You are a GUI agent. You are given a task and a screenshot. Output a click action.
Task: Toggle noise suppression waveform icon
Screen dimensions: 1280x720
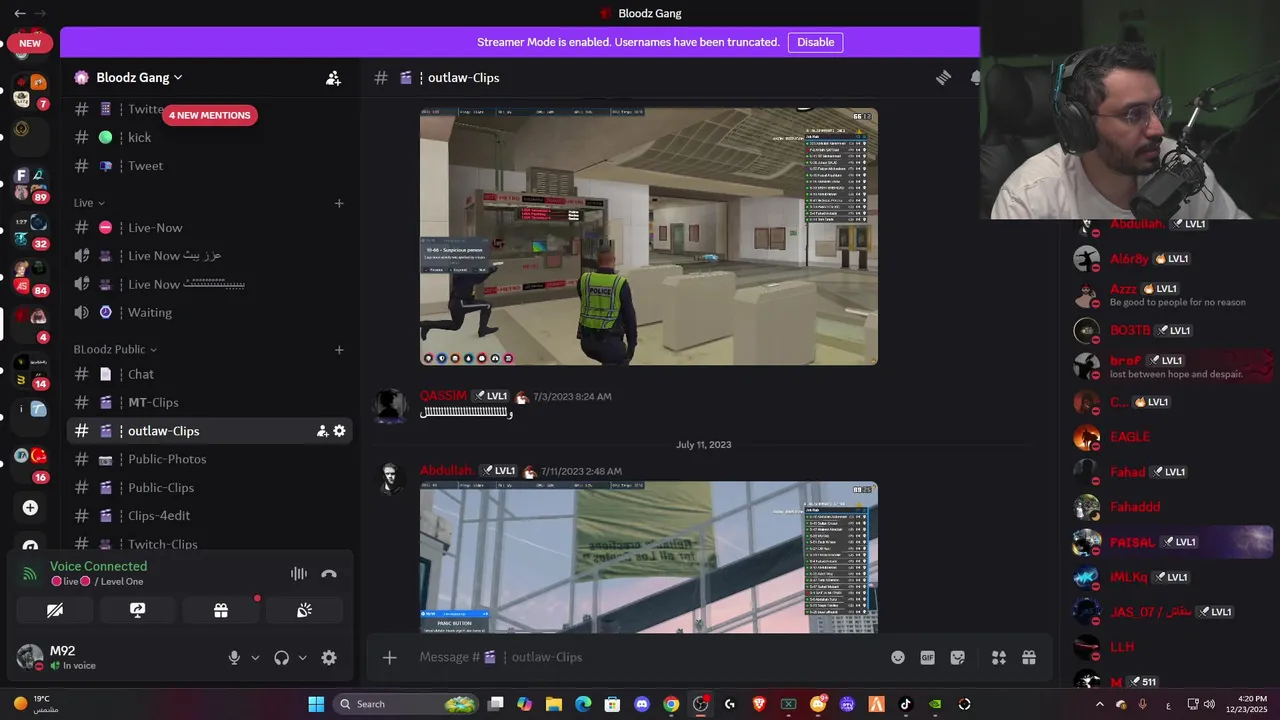298,573
